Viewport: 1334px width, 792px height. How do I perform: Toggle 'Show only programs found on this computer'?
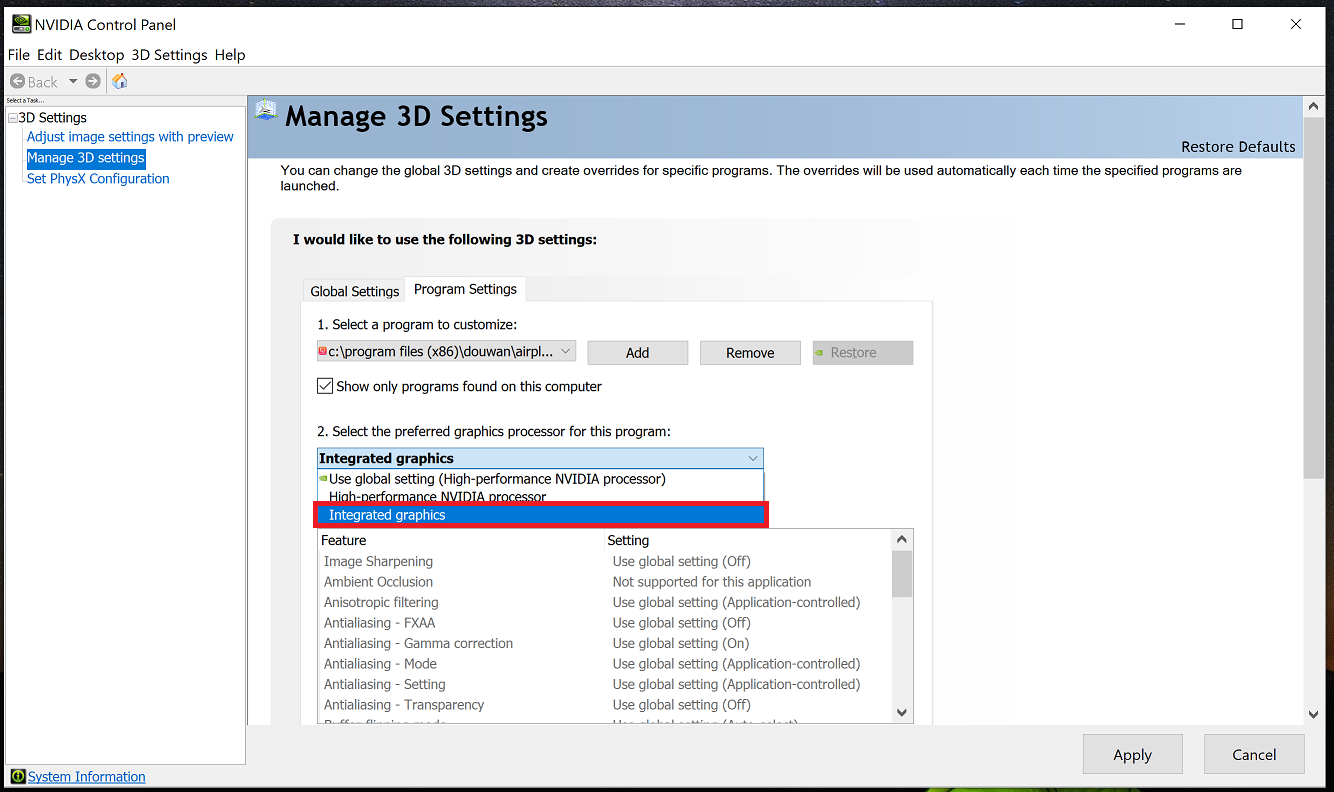tap(325, 386)
